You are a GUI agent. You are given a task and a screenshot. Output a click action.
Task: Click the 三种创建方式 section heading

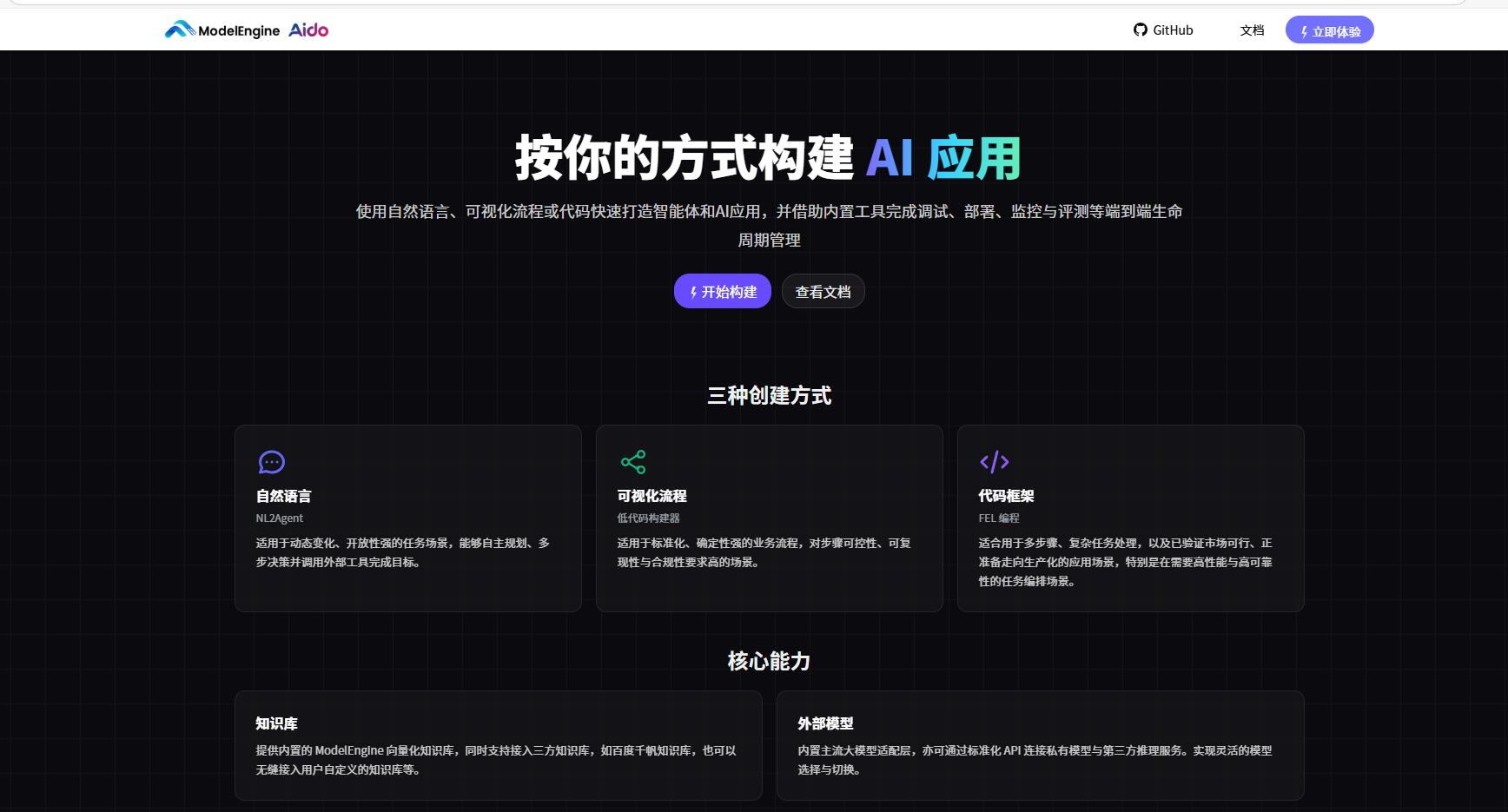(x=769, y=397)
